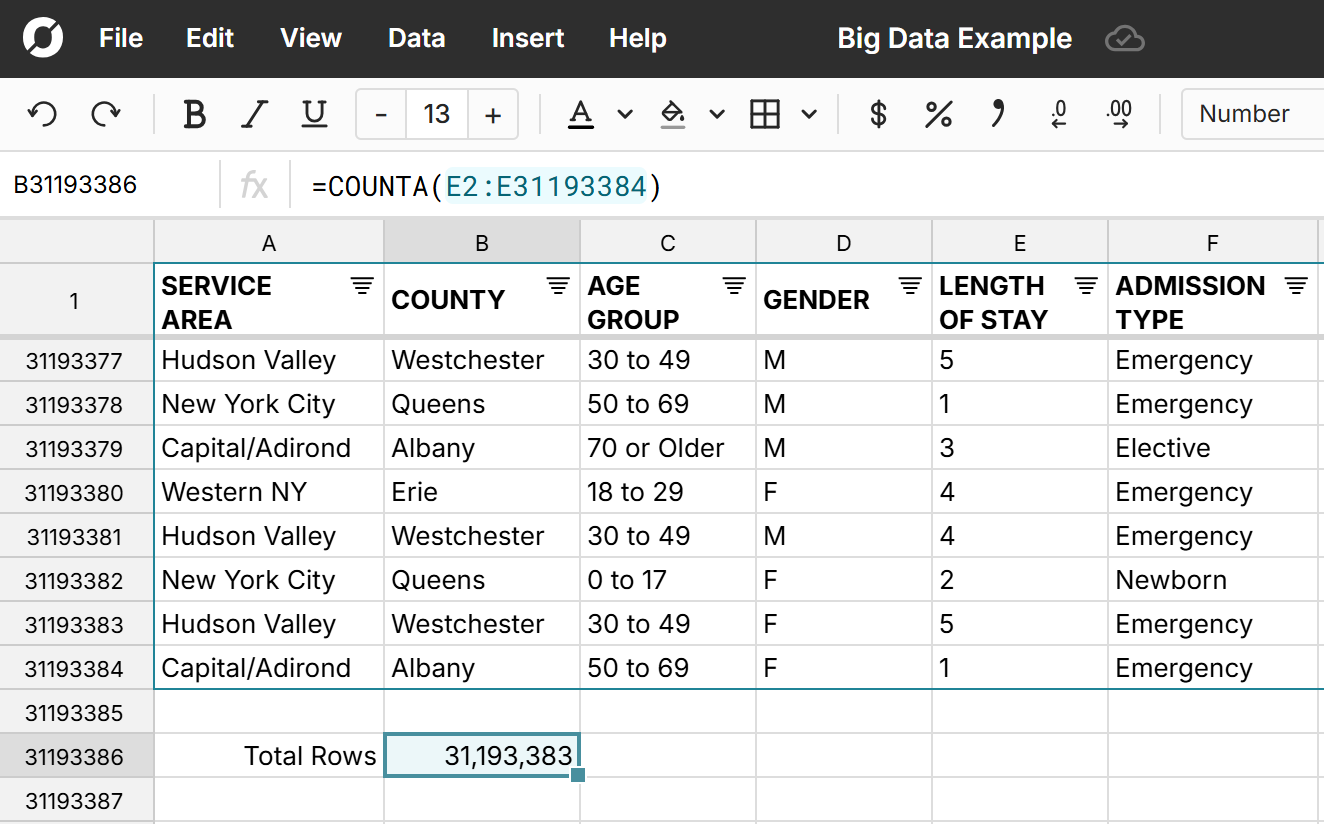Increase the font size with the plus button

(493, 114)
